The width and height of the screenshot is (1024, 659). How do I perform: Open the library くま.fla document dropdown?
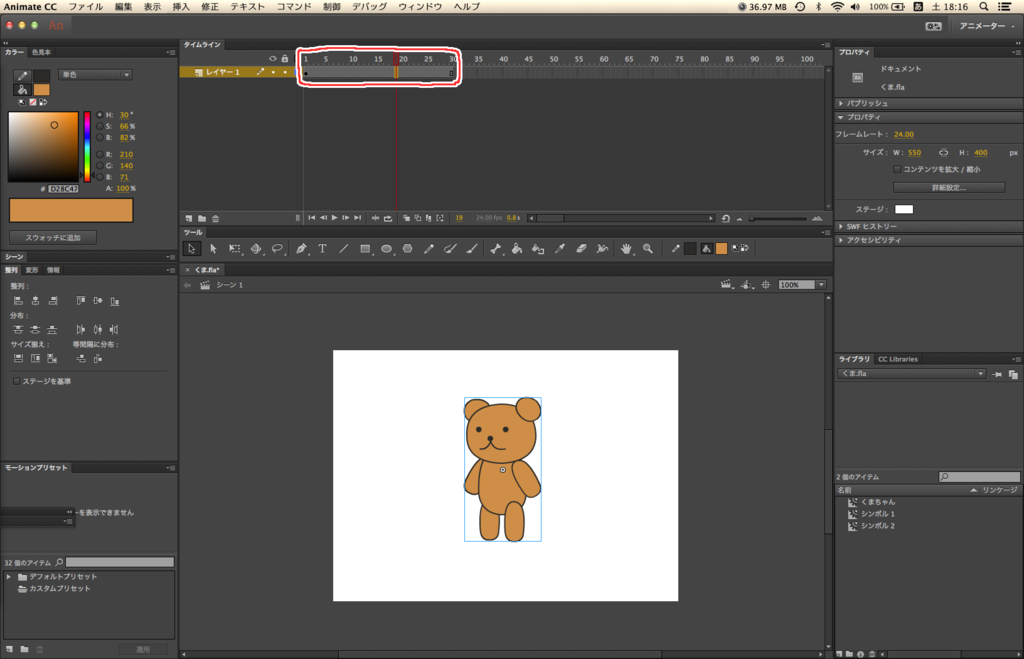coord(912,374)
